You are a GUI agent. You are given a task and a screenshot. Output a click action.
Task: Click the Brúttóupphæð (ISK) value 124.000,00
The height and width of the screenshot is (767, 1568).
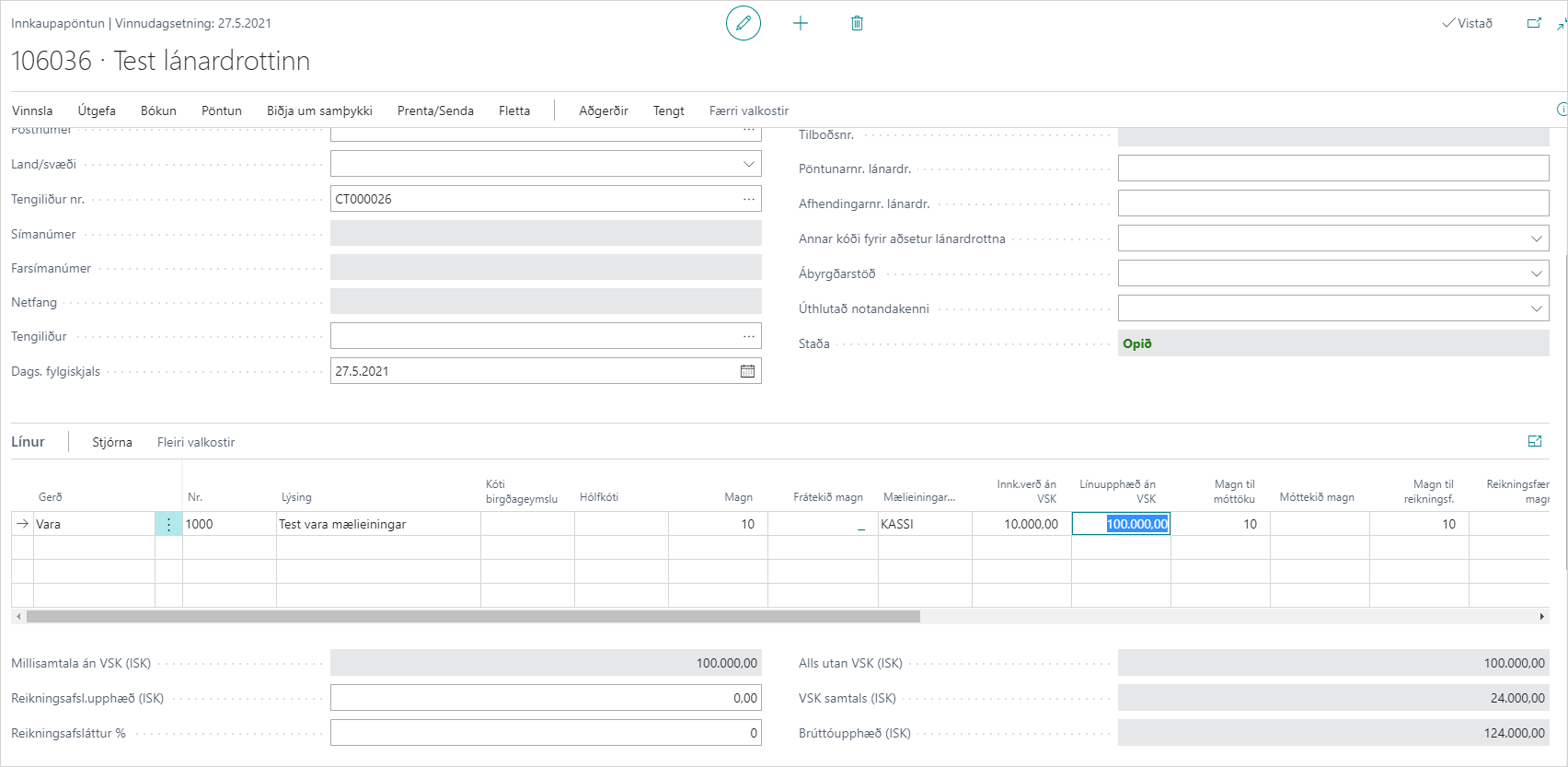pos(1333,733)
